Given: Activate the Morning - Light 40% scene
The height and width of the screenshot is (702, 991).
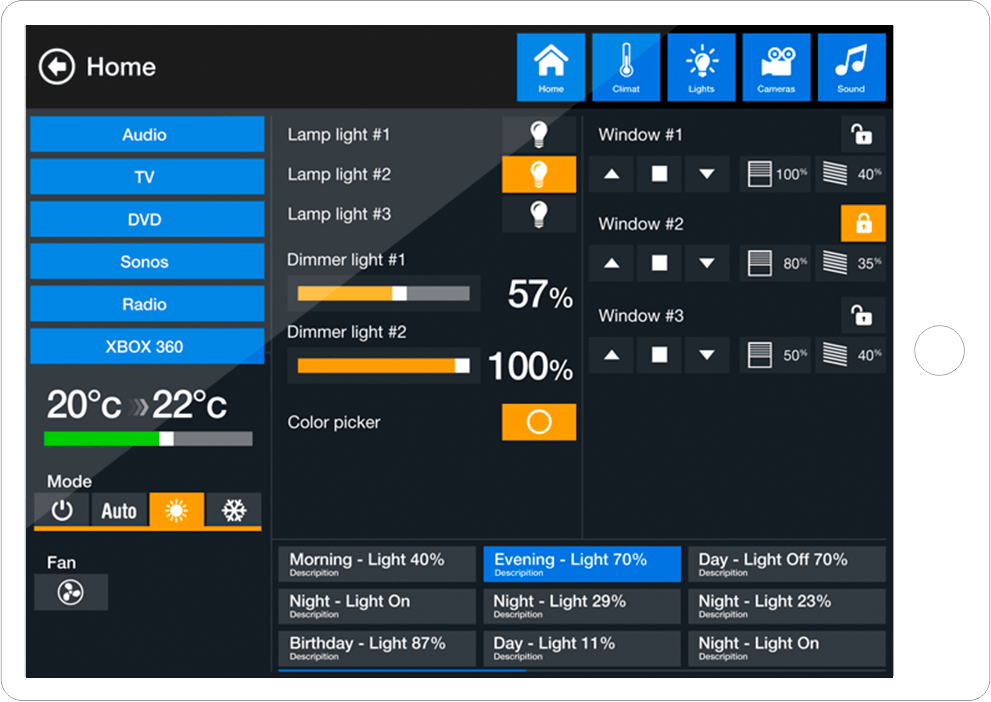Looking at the screenshot, I should (x=377, y=564).
